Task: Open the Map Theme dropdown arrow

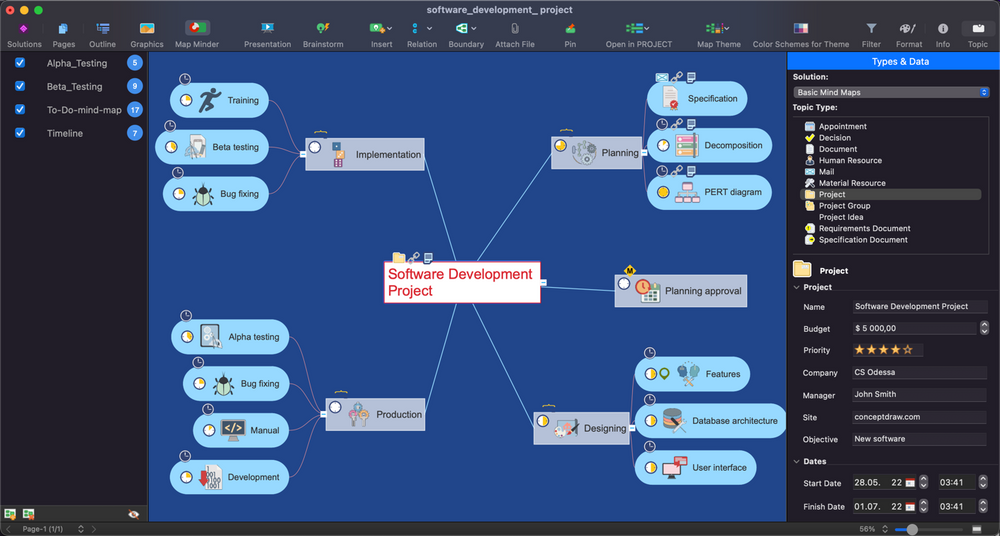Action: click(x=726, y=29)
